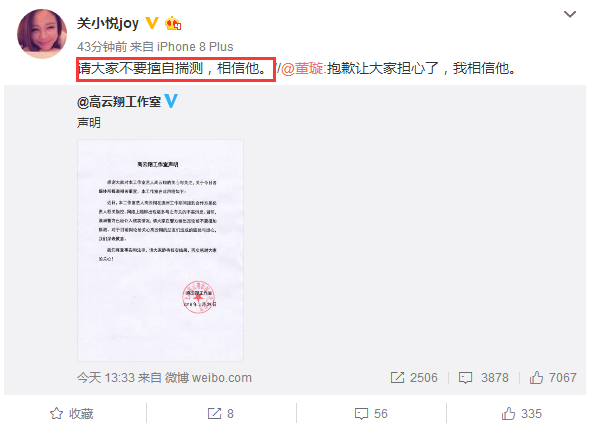The width and height of the screenshot is (599, 428).
Task: Open the post options chevron menu
Action: tap(570, 15)
